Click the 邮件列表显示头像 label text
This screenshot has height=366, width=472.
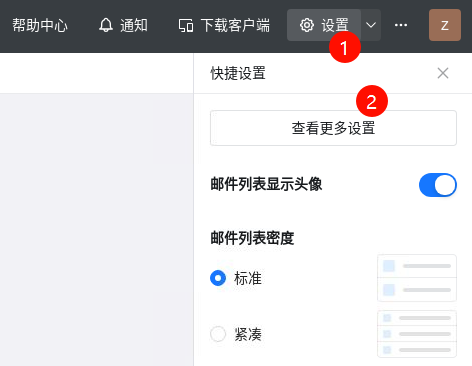click(266, 184)
